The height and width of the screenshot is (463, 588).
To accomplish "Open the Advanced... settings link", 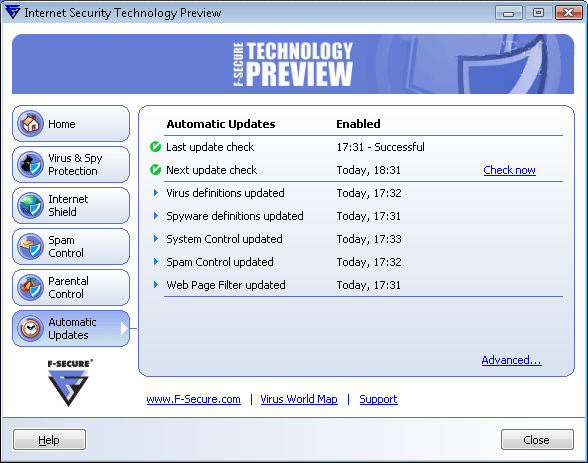I will (512, 360).
